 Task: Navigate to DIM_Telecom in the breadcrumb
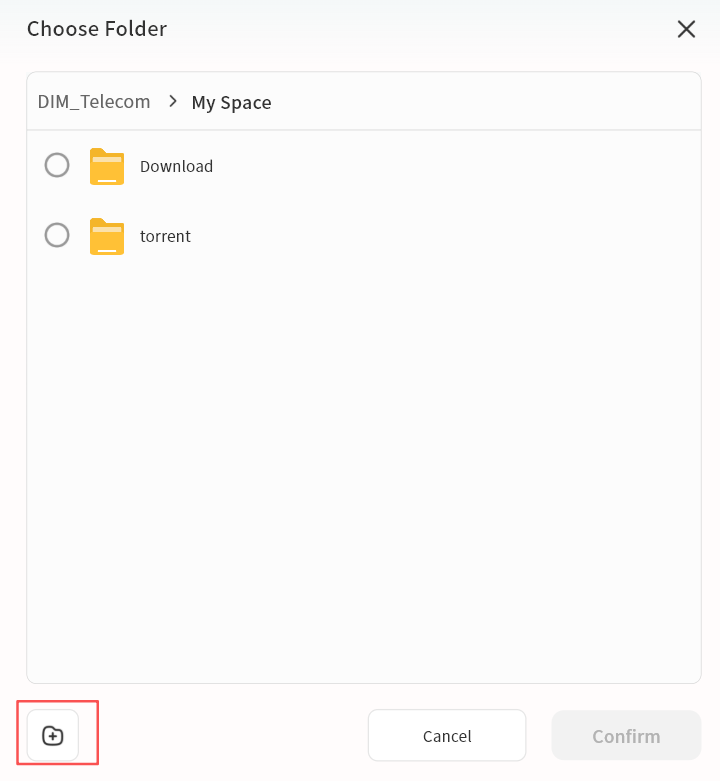94,102
